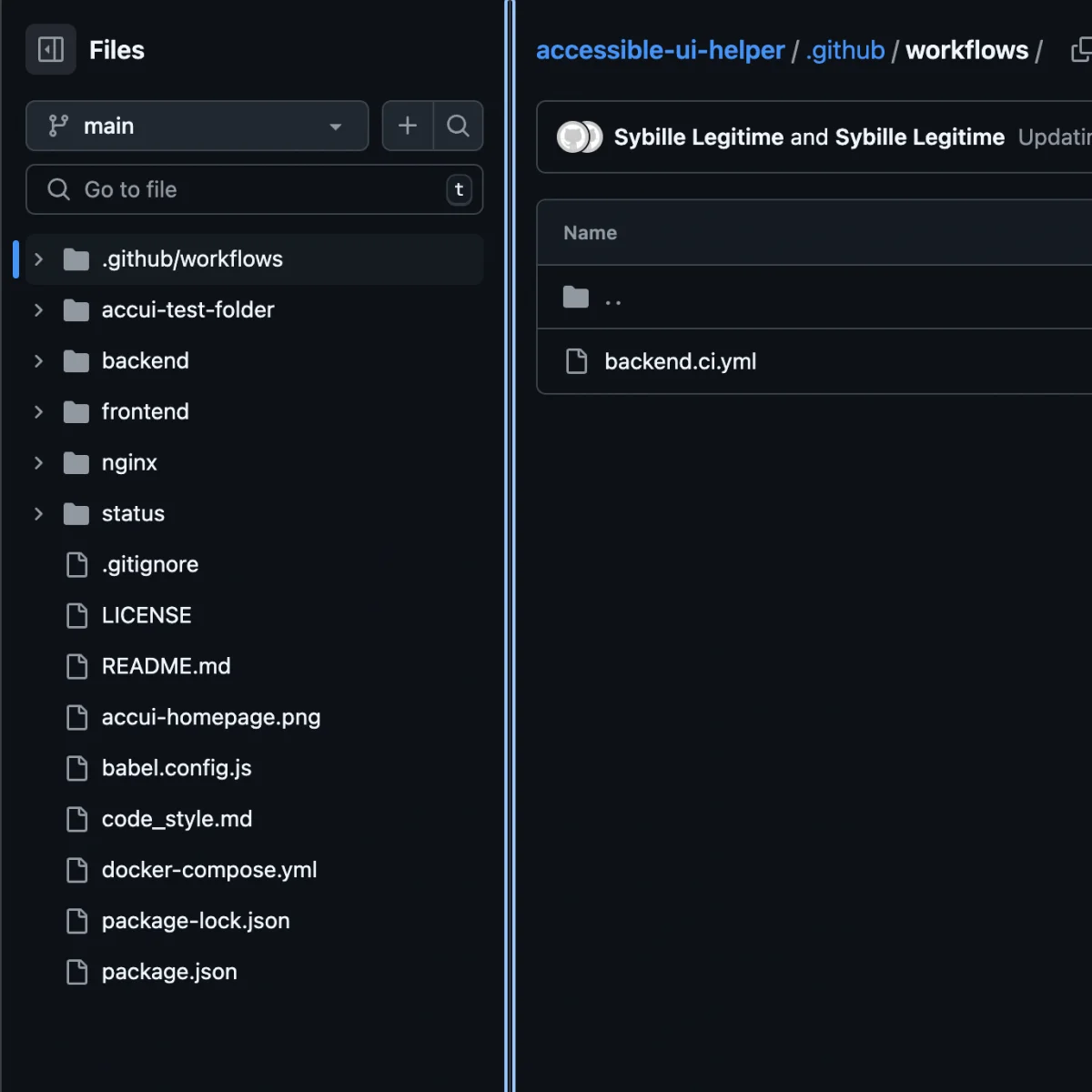Viewport: 1092px width, 1092px height.
Task: Click the parent directory folder icon
Action: [576, 298]
